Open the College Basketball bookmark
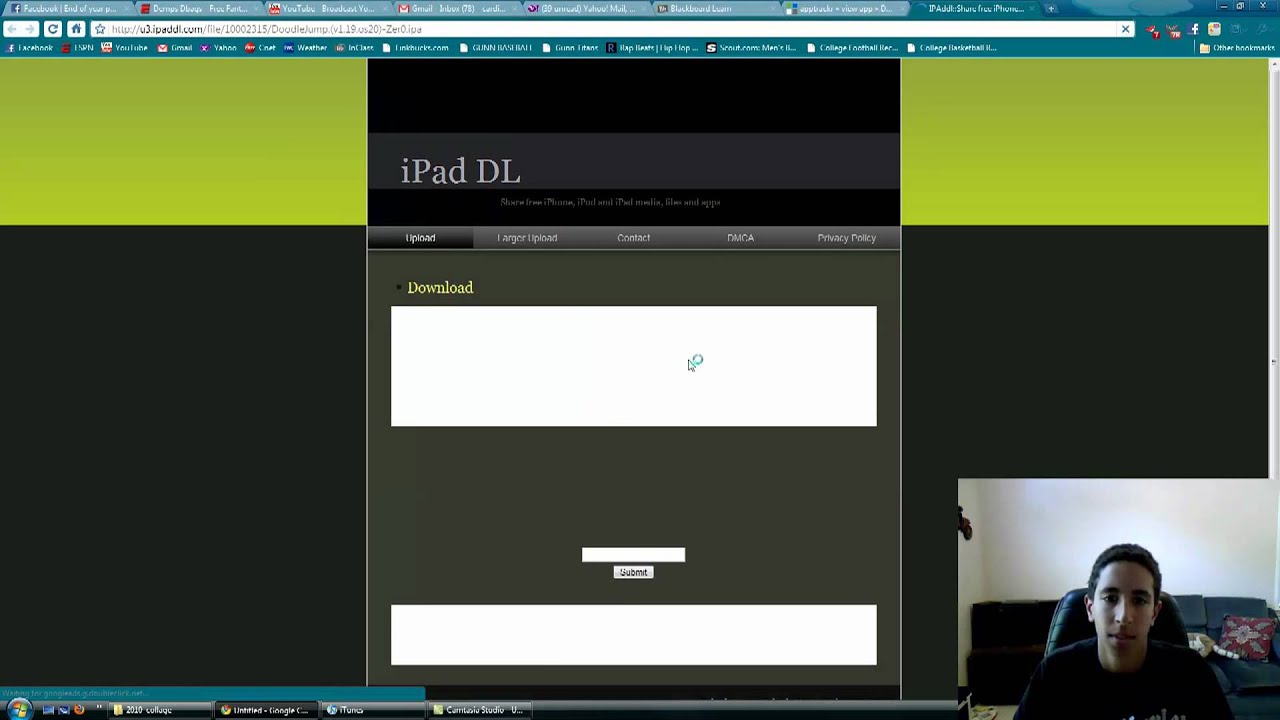Viewport: 1280px width, 720px height. click(x=951, y=48)
